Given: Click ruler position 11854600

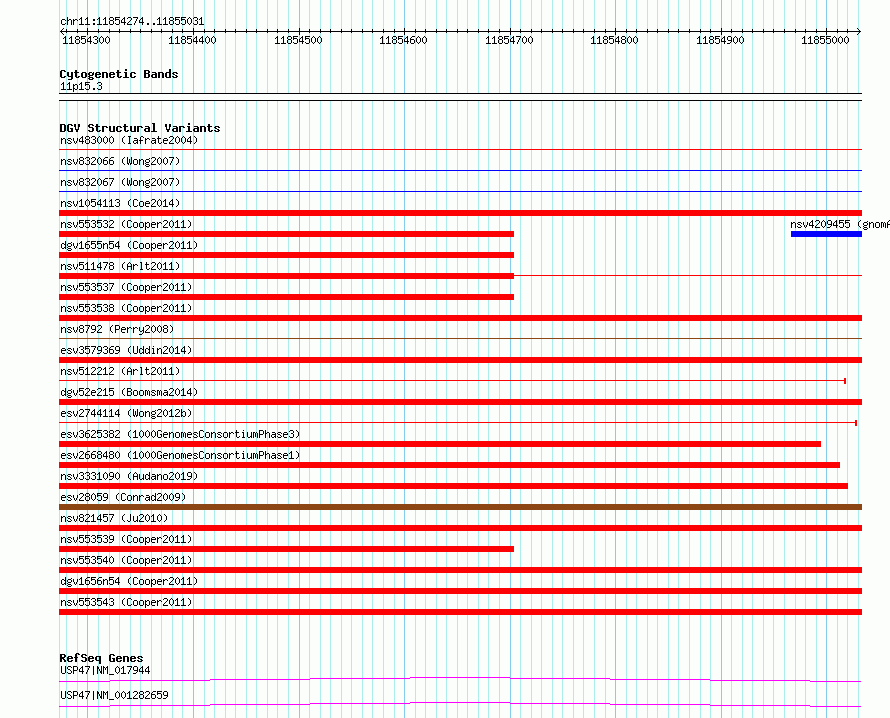Looking at the screenshot, I should [404, 40].
